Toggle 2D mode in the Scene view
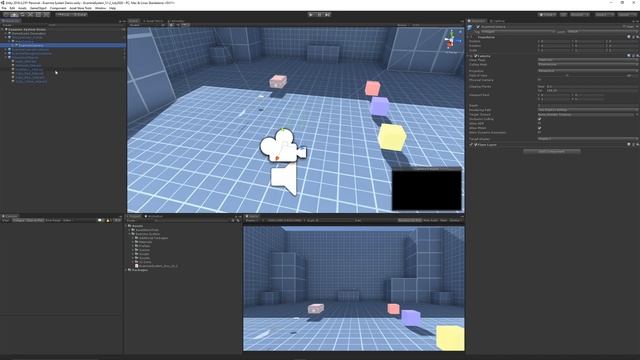 pos(164,25)
